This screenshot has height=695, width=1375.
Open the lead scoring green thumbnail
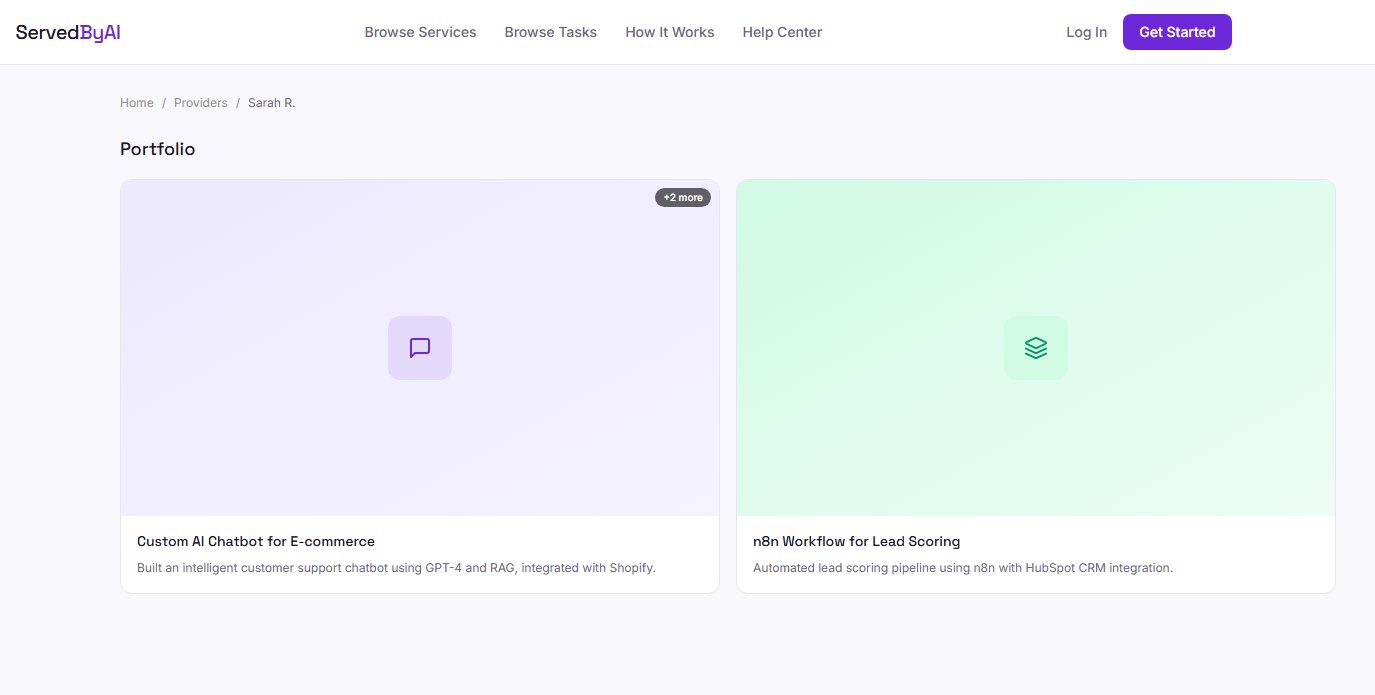click(x=1036, y=348)
